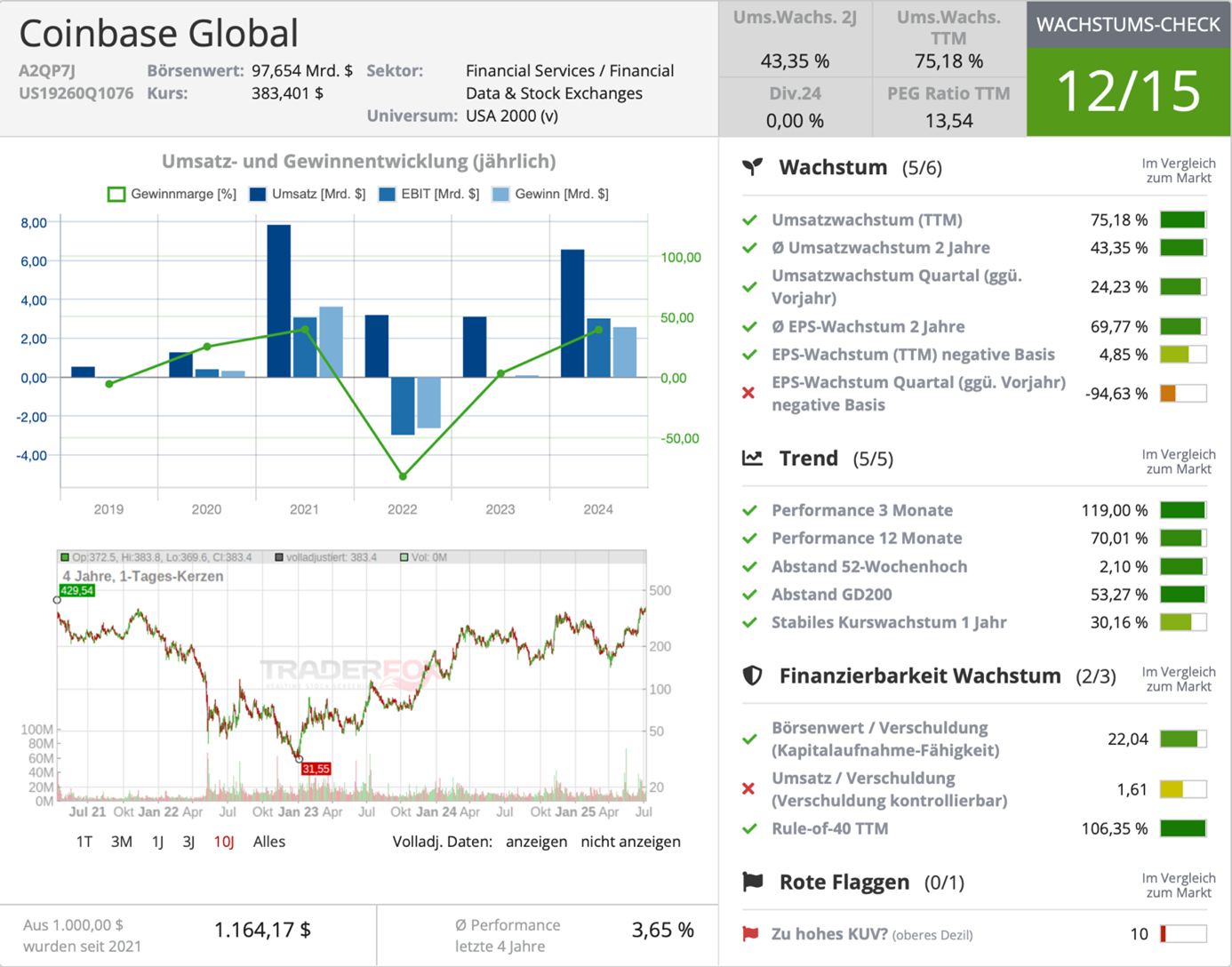The height and width of the screenshot is (967, 1232).
Task: Click green checkmark next to Umsatzwachstum (TTM)
Action: click(x=749, y=220)
